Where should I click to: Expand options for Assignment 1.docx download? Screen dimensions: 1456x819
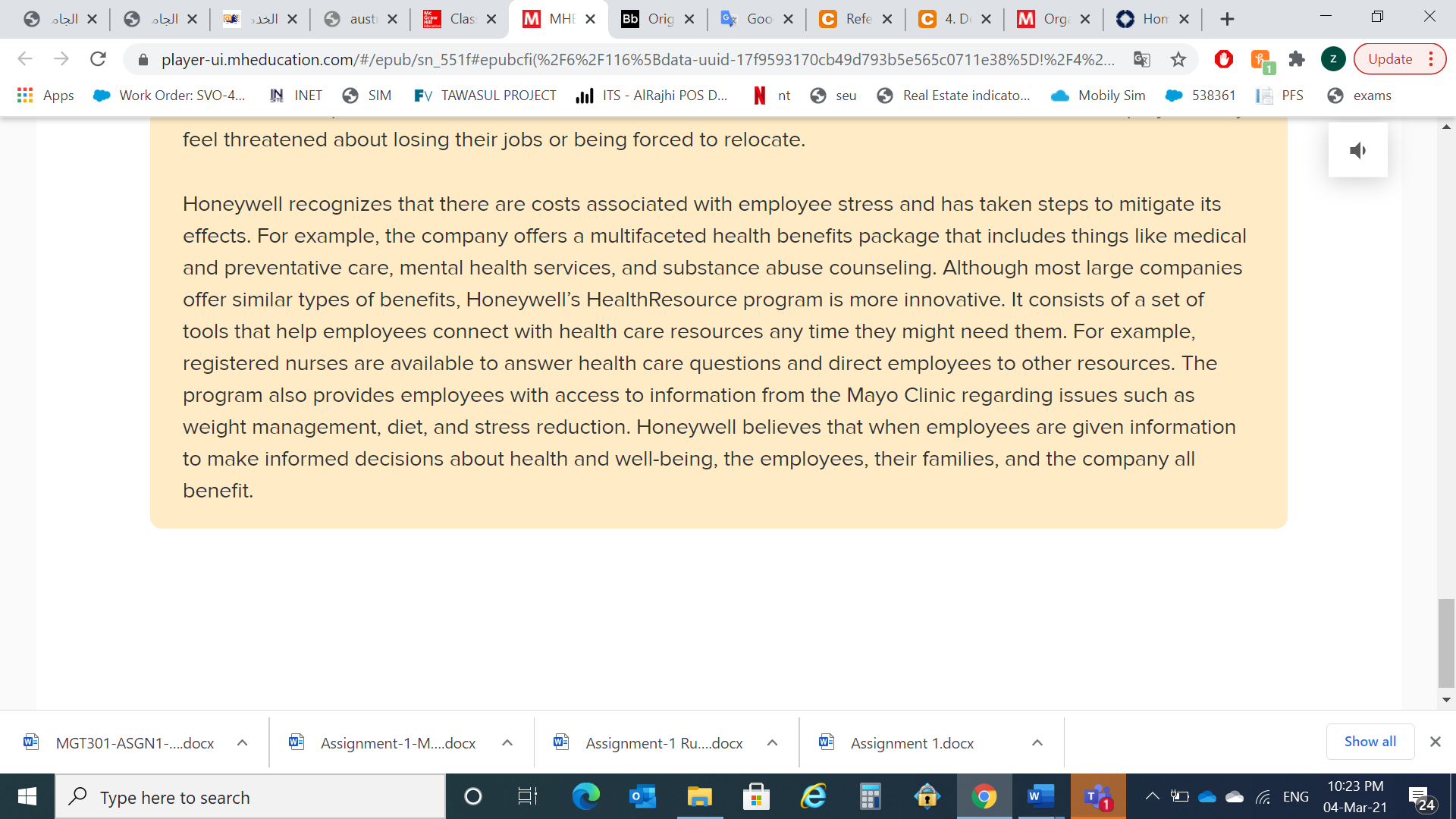tap(1037, 743)
